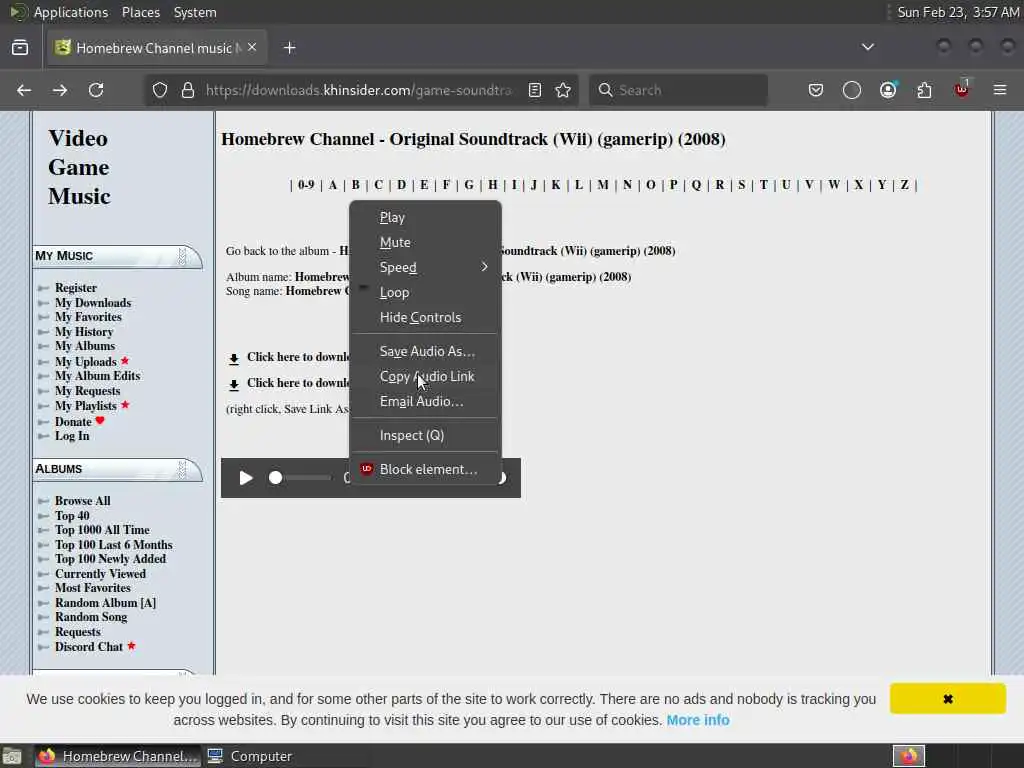This screenshot has width=1024, height=768.
Task: Click the Firefox workspace switcher thumbnail
Action: (909, 756)
